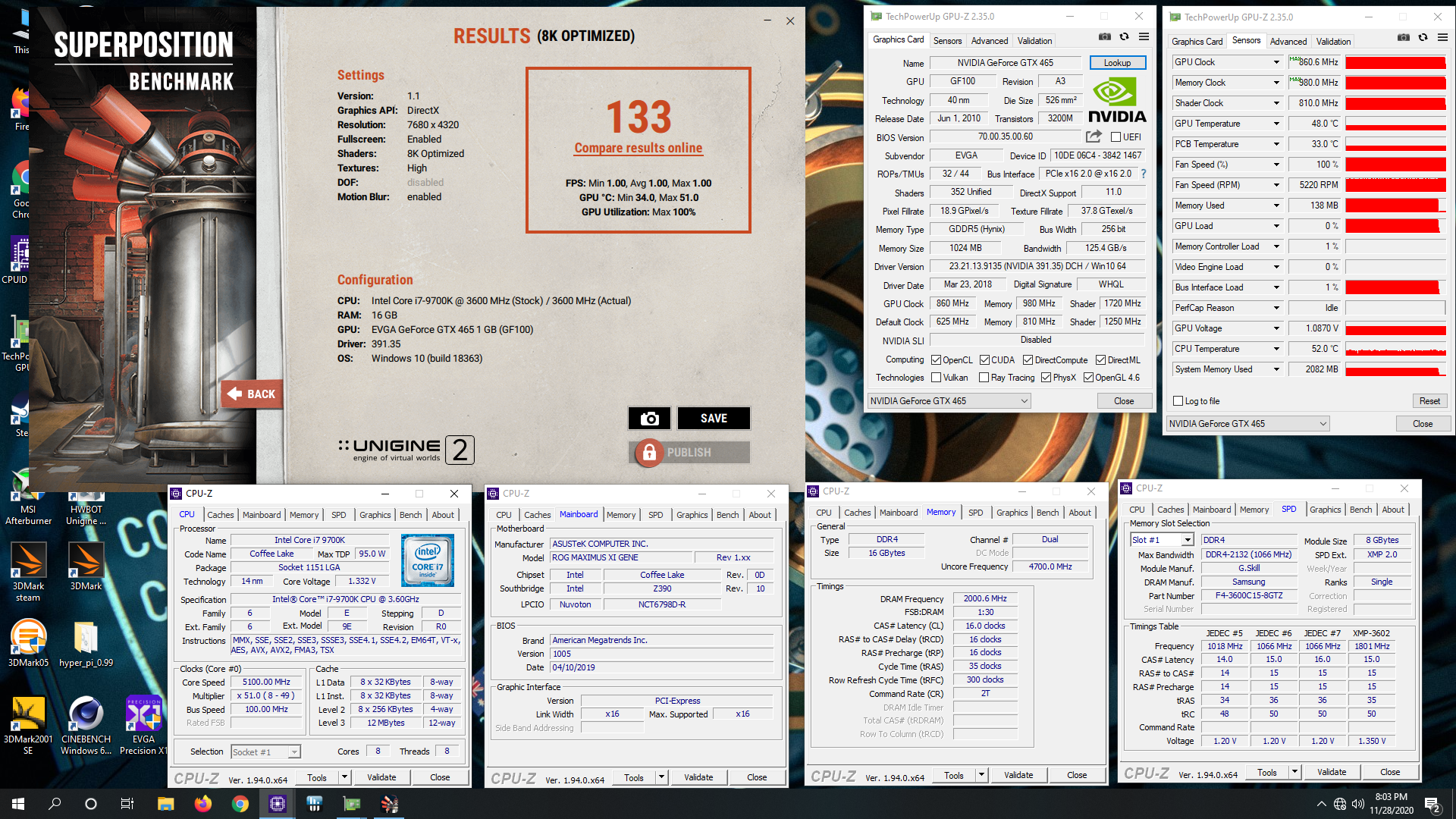
Task: Click the Reset button in GPU-Z Sensors
Action: click(1429, 401)
